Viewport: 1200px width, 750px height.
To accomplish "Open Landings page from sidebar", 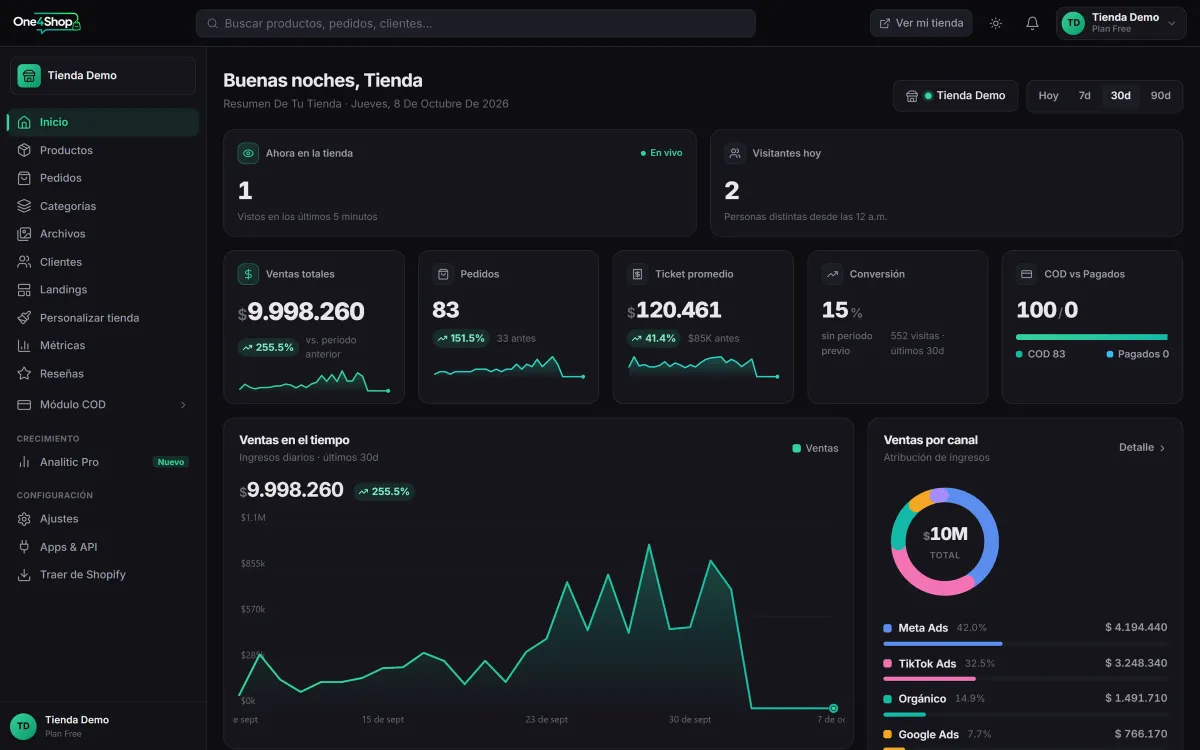I will point(103,290).
